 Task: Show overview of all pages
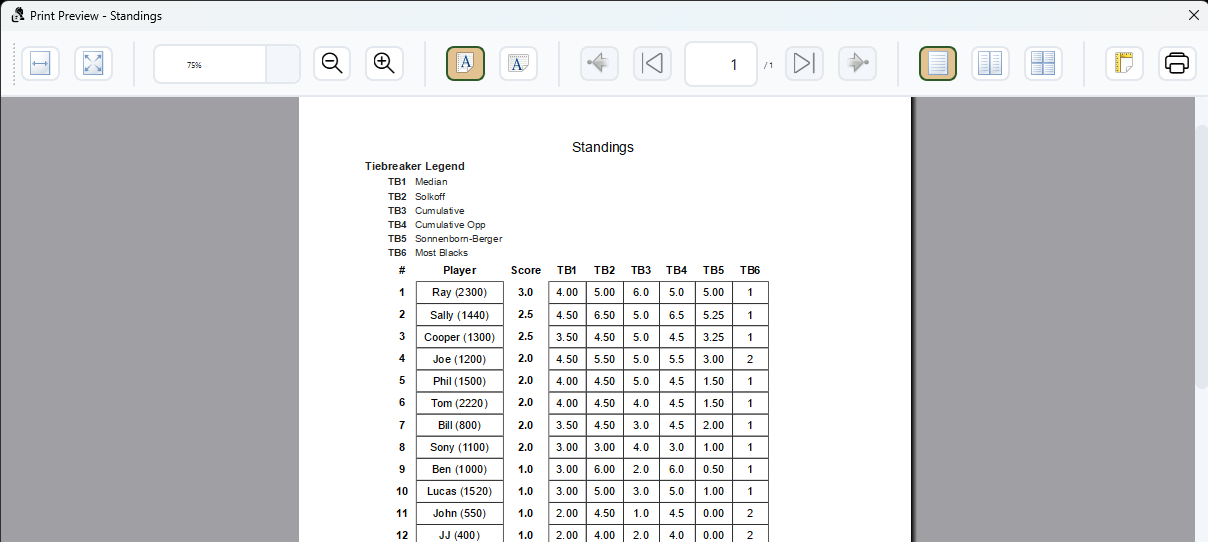(1043, 64)
